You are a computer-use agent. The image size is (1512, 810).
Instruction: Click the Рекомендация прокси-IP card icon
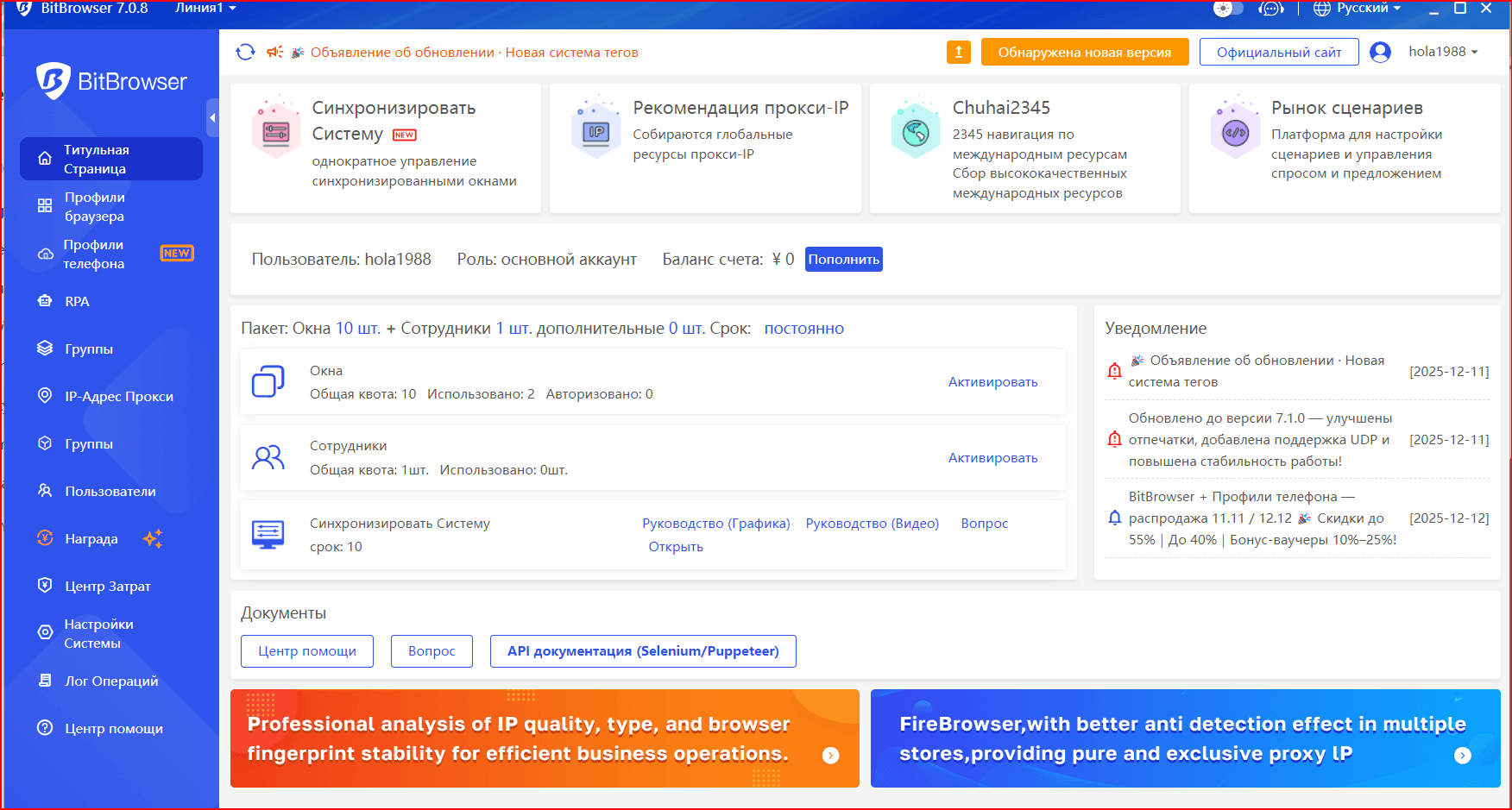(x=596, y=133)
